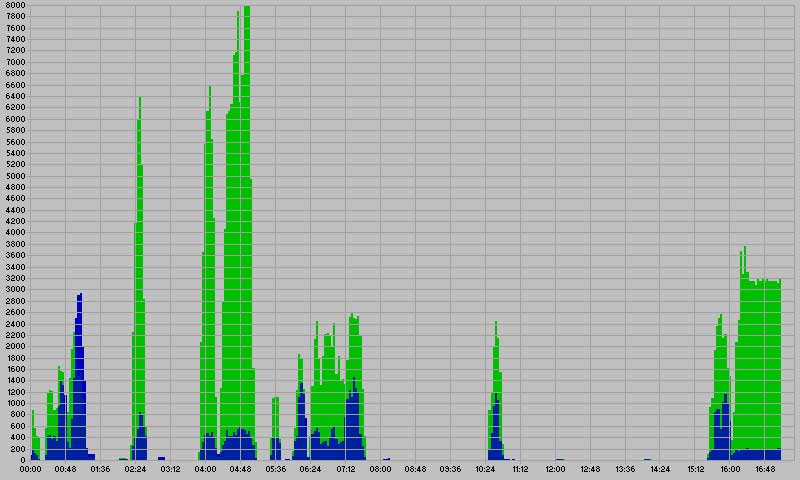The width and height of the screenshot is (800, 480).
Task: Click the 04:48 time label on x-axis
Action: coord(240,468)
